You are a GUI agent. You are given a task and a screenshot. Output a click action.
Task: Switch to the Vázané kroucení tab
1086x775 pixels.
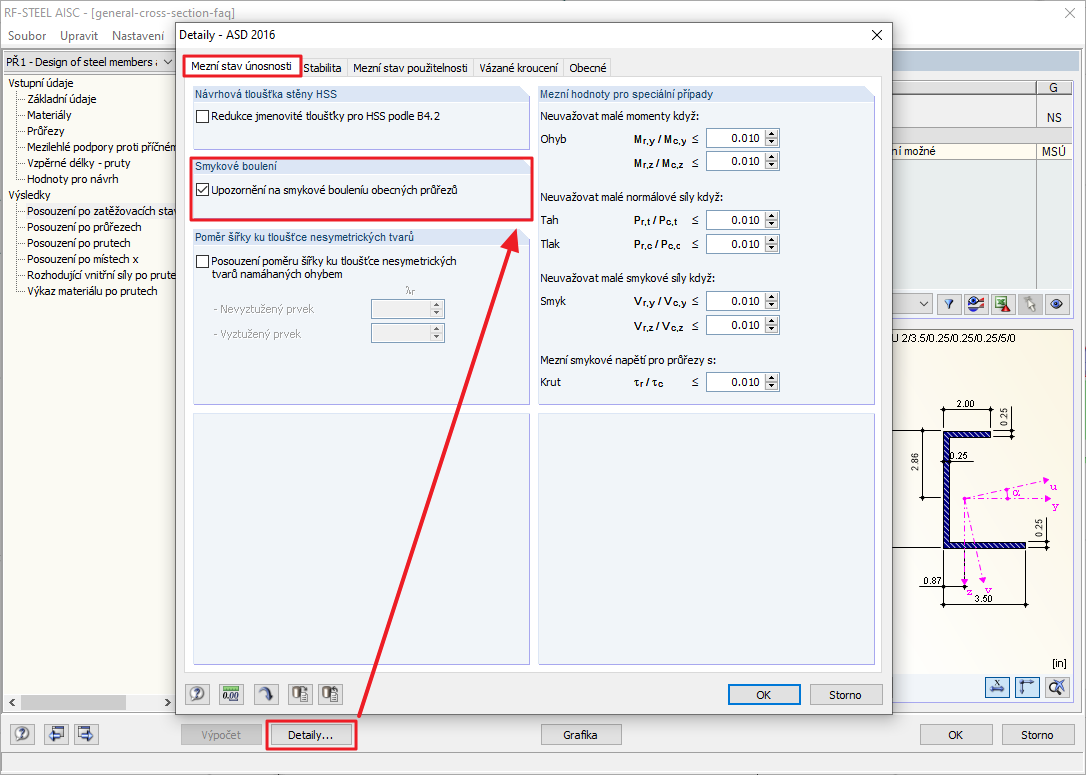click(519, 68)
